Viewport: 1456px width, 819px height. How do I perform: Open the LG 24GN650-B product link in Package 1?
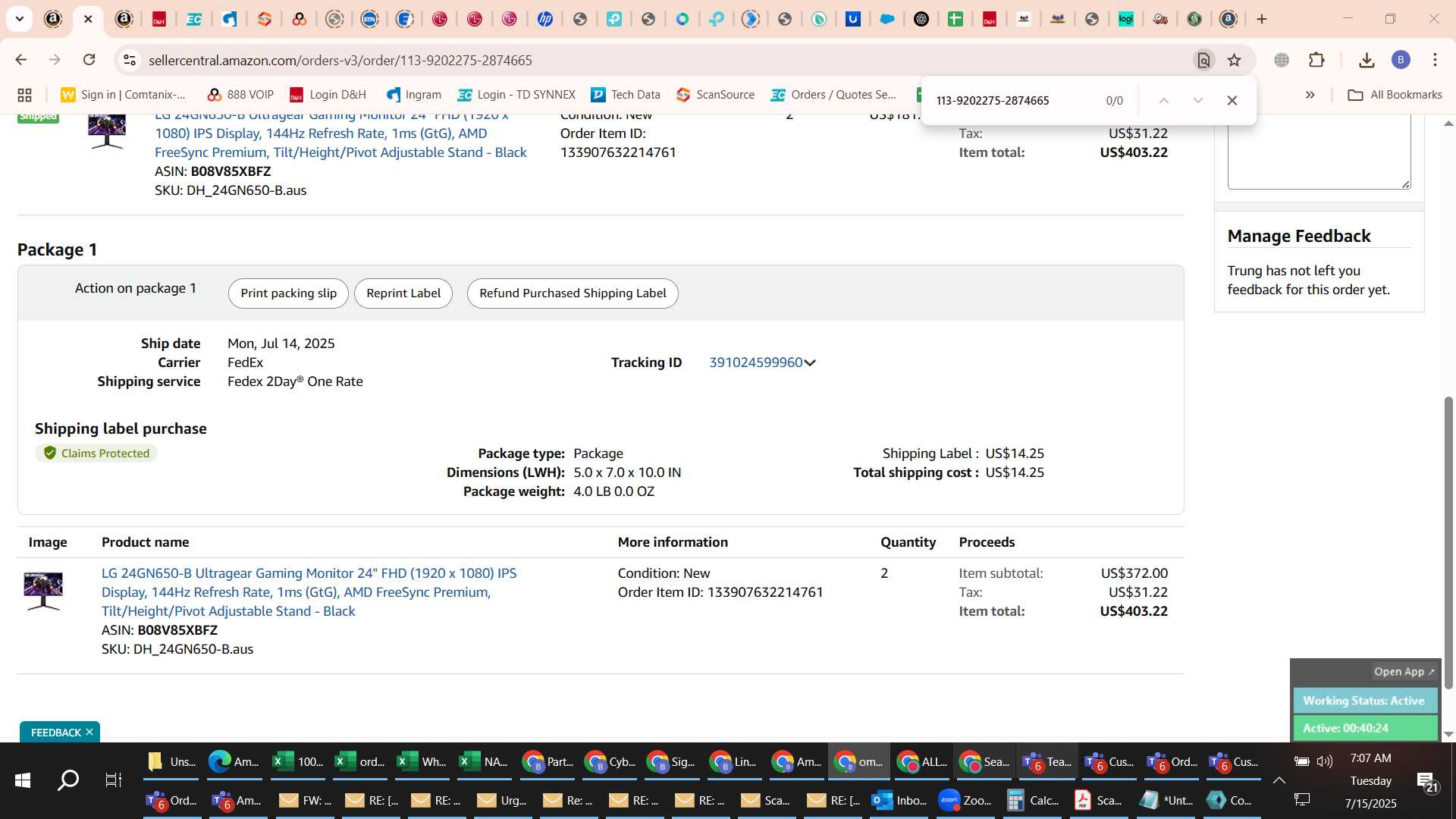309,592
